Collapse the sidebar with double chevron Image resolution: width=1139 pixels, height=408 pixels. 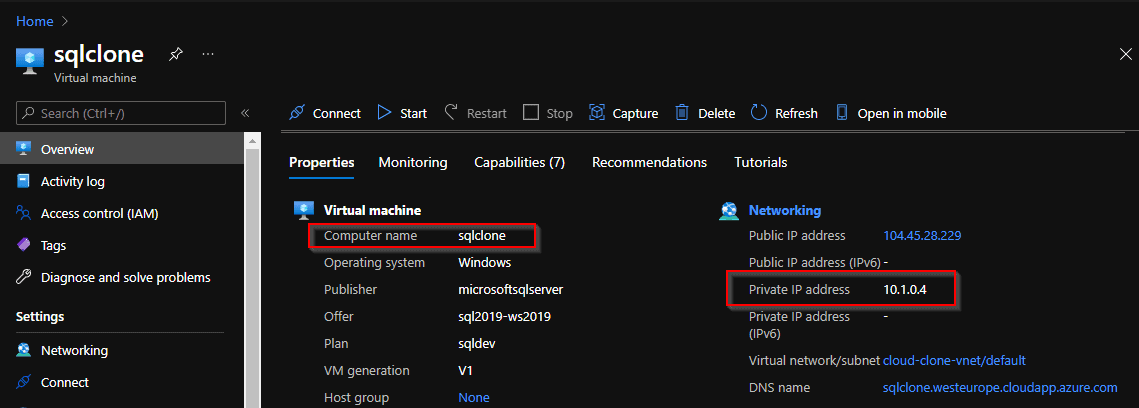pyautogui.click(x=245, y=113)
